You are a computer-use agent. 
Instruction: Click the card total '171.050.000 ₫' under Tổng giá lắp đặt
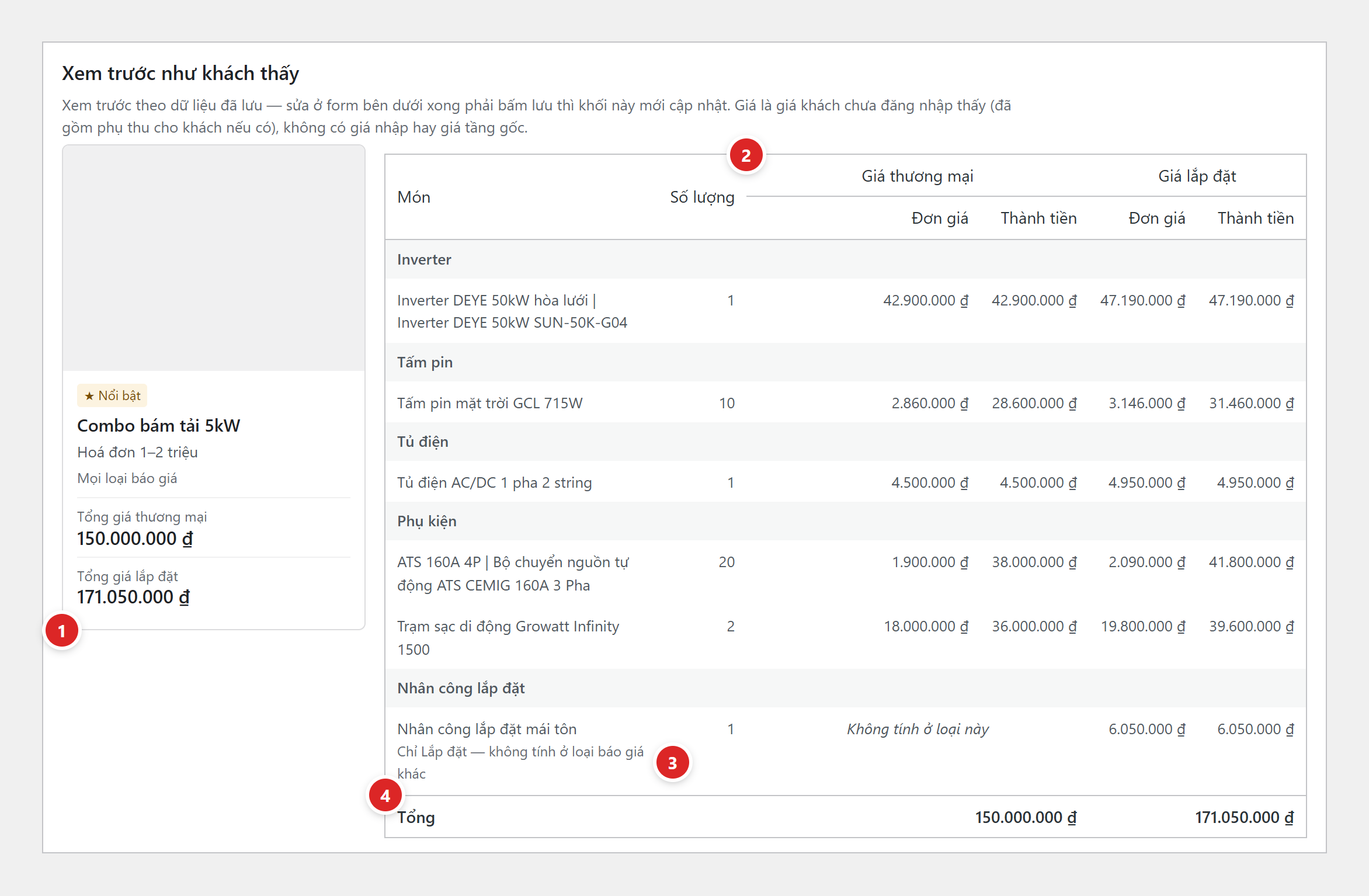pos(133,597)
